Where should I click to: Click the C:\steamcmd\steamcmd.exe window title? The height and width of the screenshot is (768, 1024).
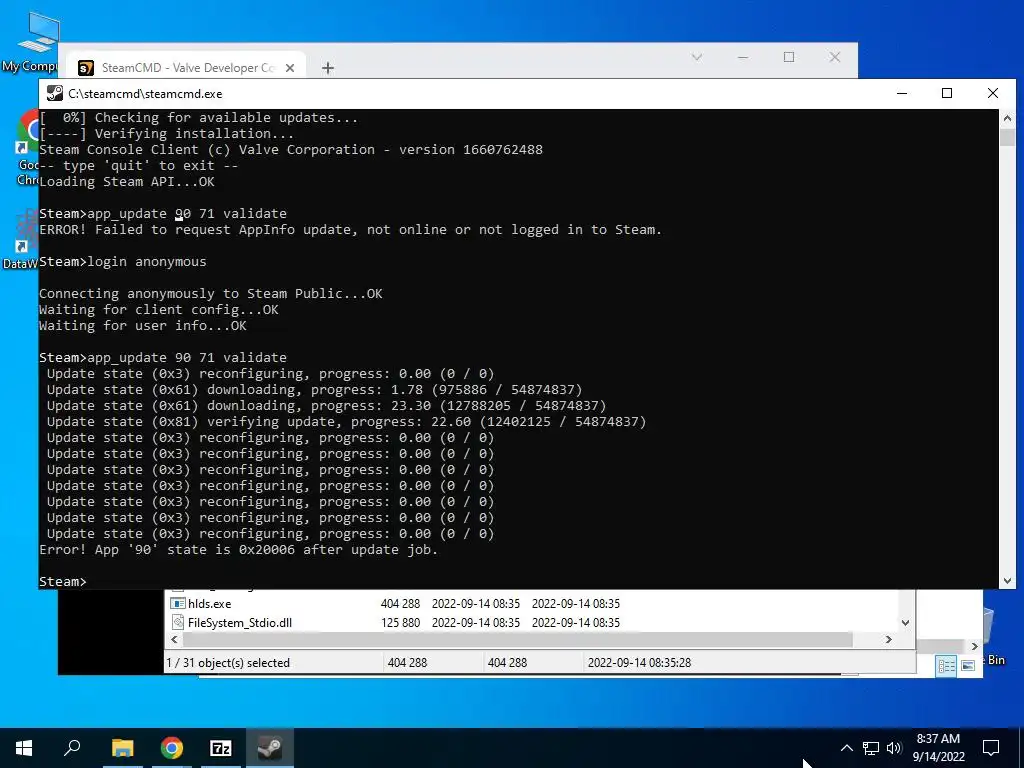(145, 93)
